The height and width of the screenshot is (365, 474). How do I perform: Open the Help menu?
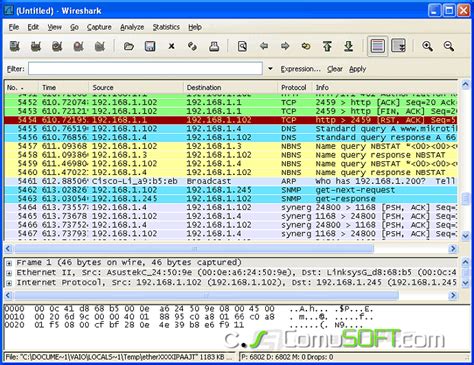click(x=195, y=27)
